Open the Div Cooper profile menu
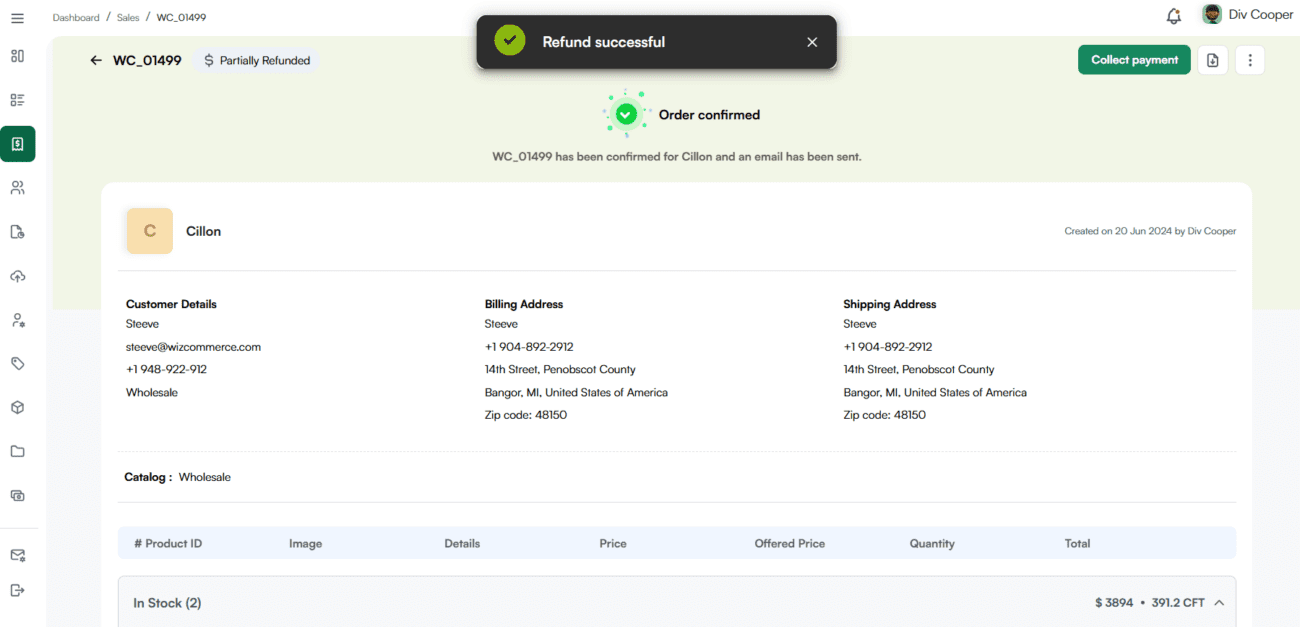 (x=1246, y=15)
